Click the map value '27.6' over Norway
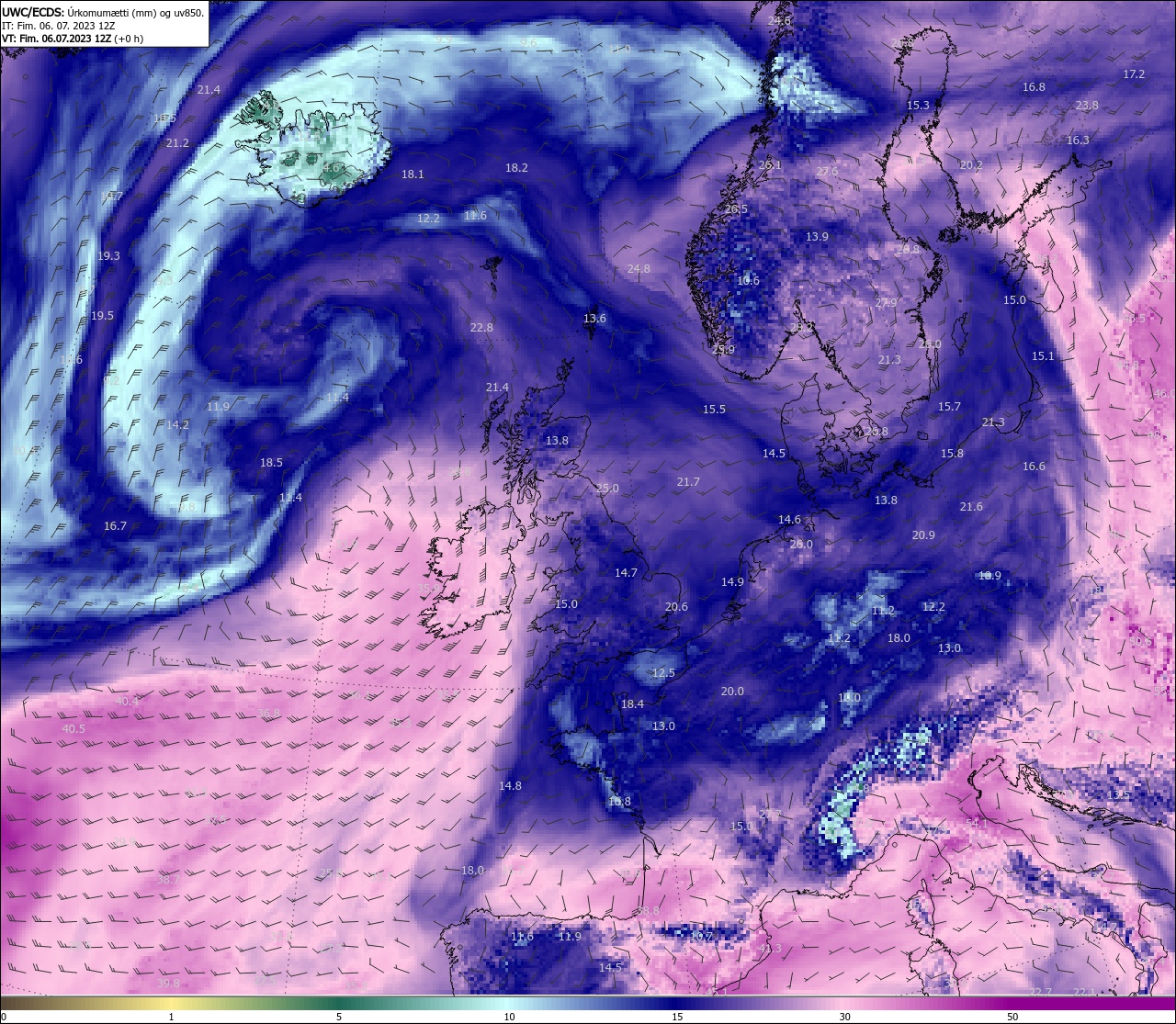The height and width of the screenshot is (1024, 1176). click(x=827, y=172)
